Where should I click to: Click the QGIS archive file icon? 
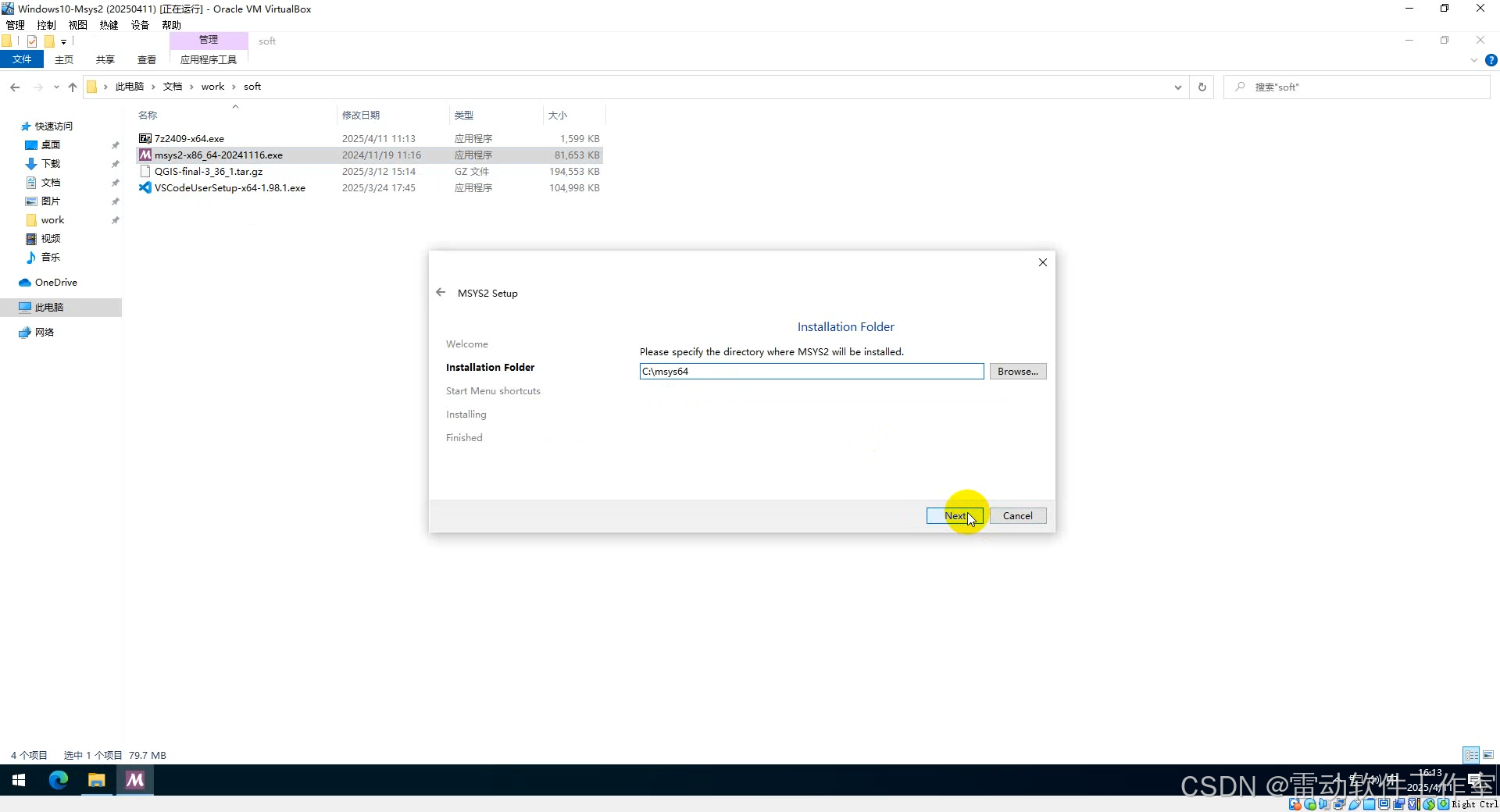[145, 172]
